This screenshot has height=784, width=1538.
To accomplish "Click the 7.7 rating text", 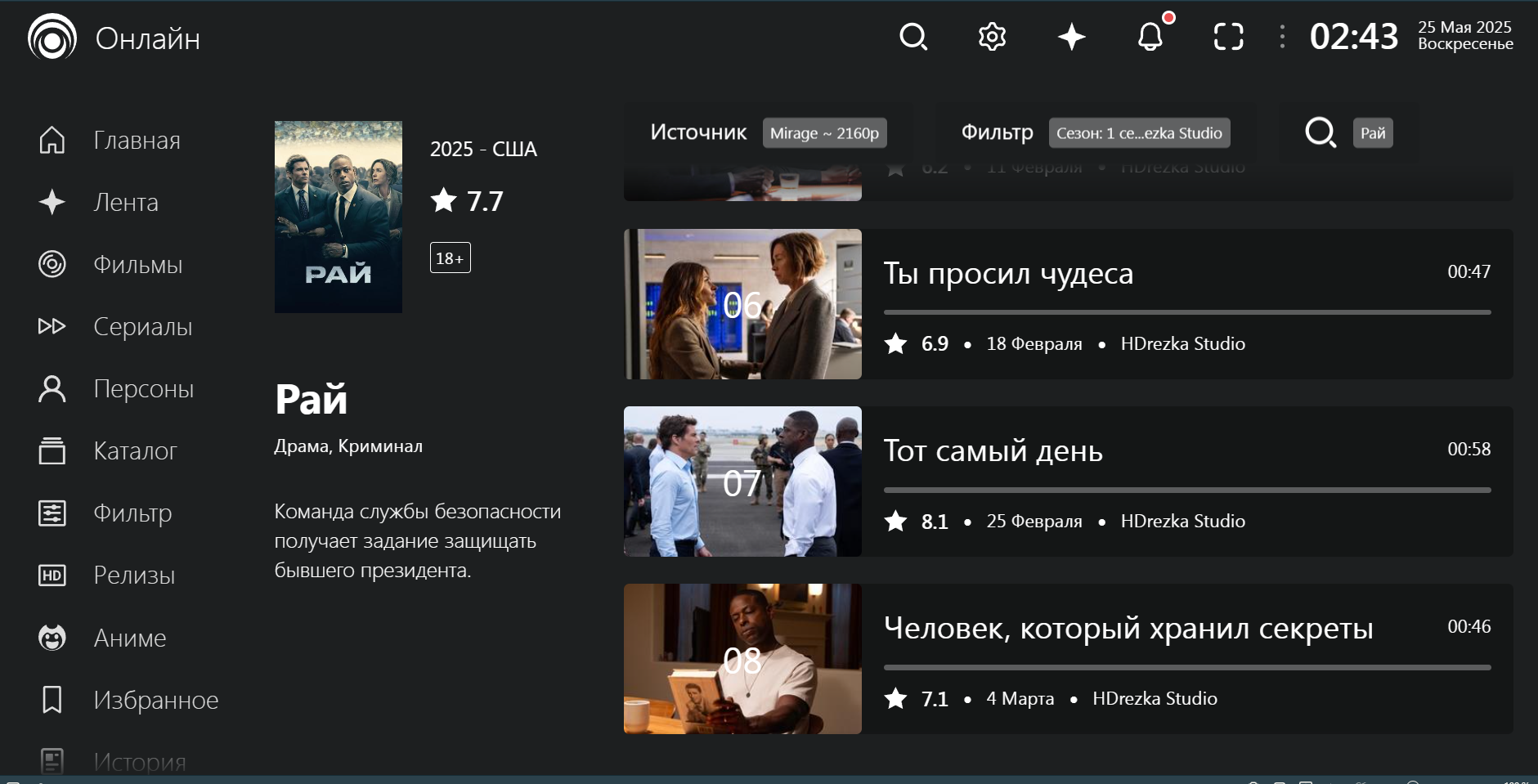I will pos(485,201).
